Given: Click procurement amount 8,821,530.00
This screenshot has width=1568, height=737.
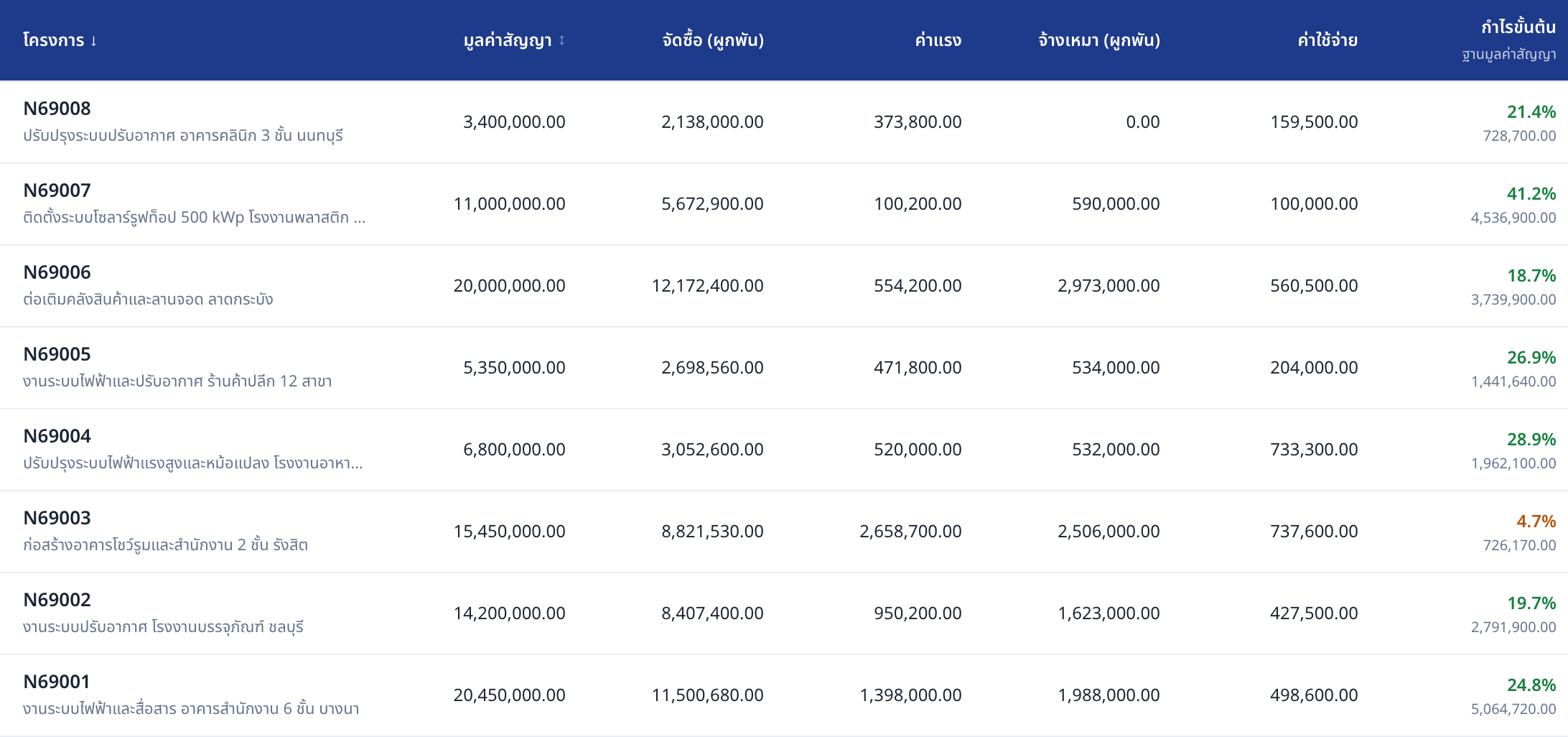Looking at the screenshot, I should pos(712,532).
